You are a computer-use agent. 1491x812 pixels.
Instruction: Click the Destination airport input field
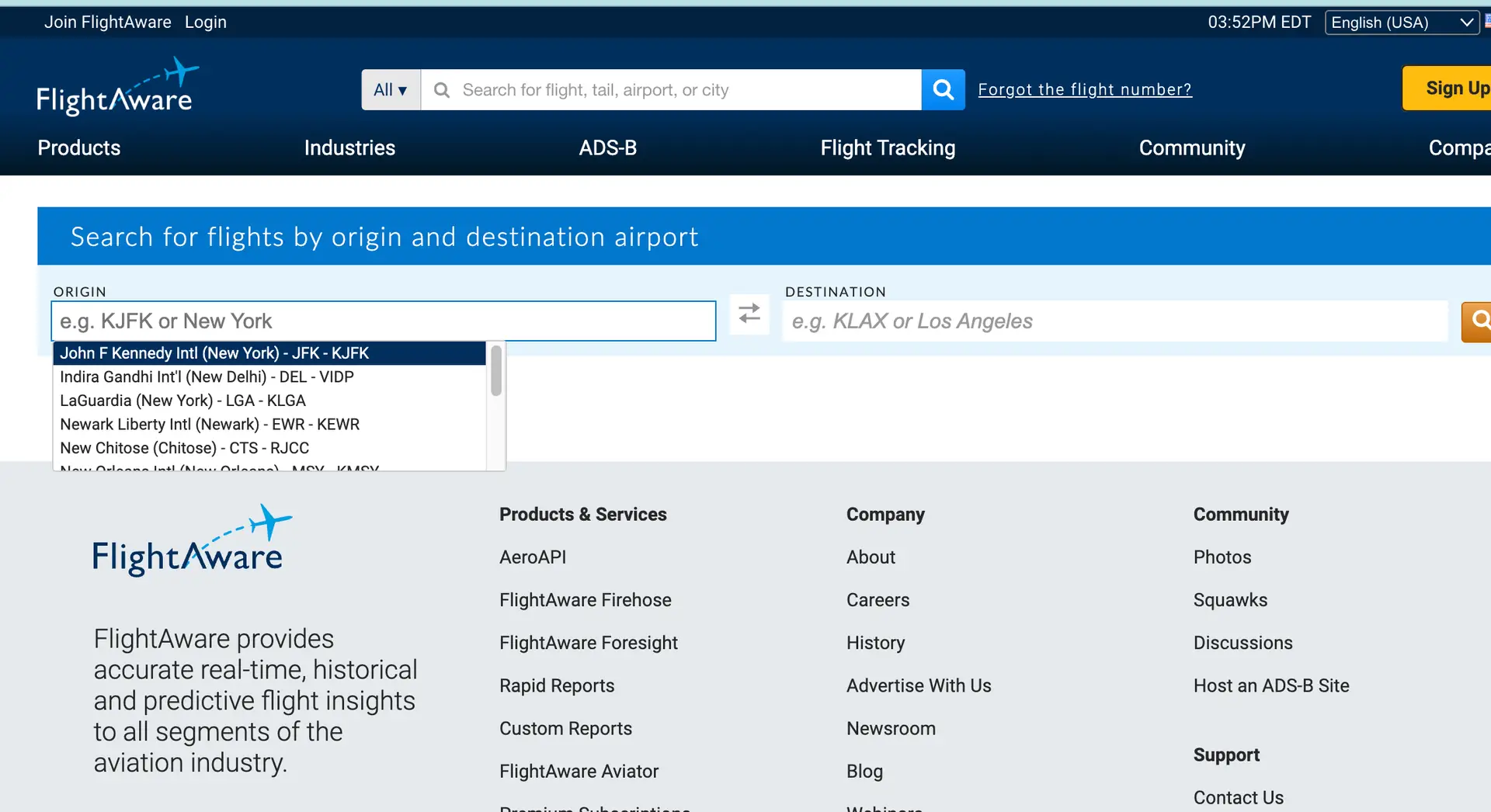click(1115, 321)
